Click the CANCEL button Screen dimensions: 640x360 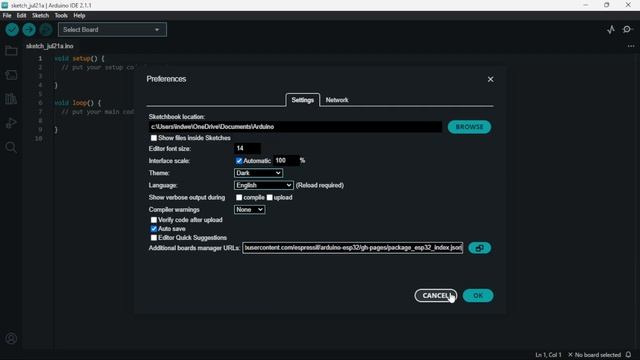coord(436,296)
